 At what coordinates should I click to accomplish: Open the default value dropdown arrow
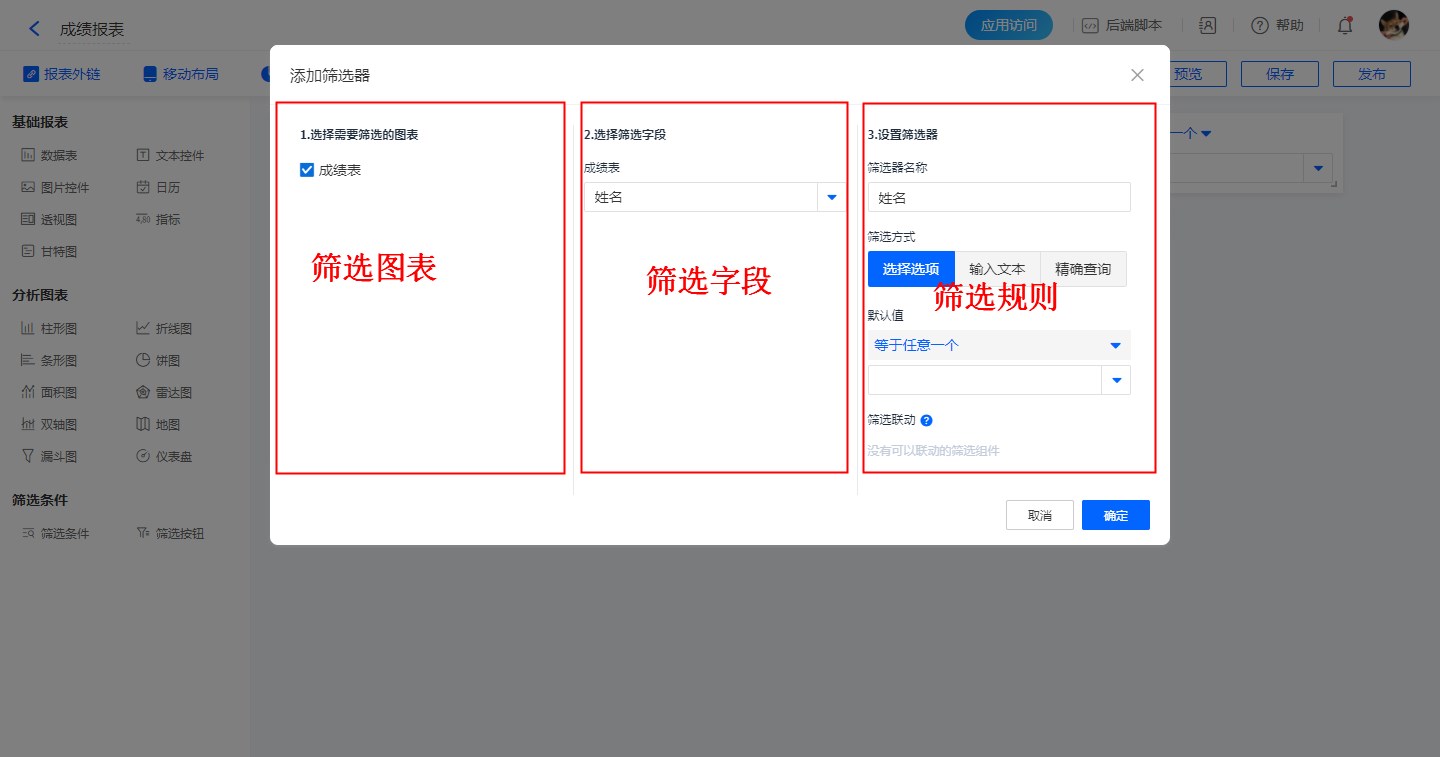1116,380
